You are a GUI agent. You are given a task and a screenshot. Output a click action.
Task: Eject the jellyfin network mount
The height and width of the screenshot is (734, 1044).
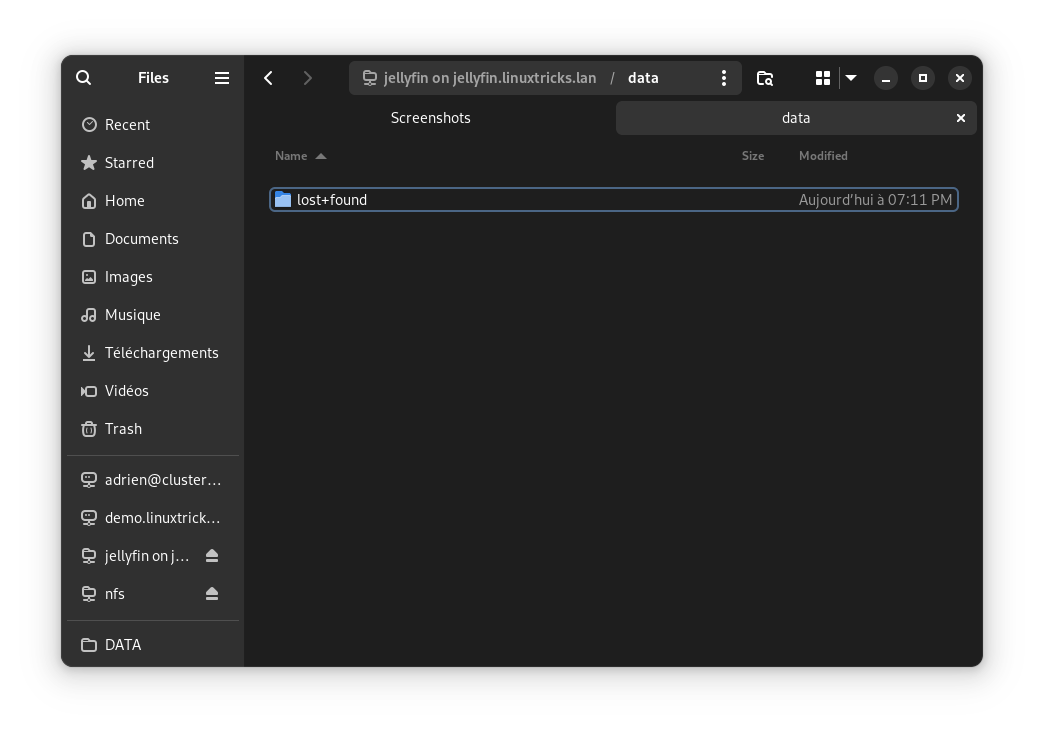(212, 555)
